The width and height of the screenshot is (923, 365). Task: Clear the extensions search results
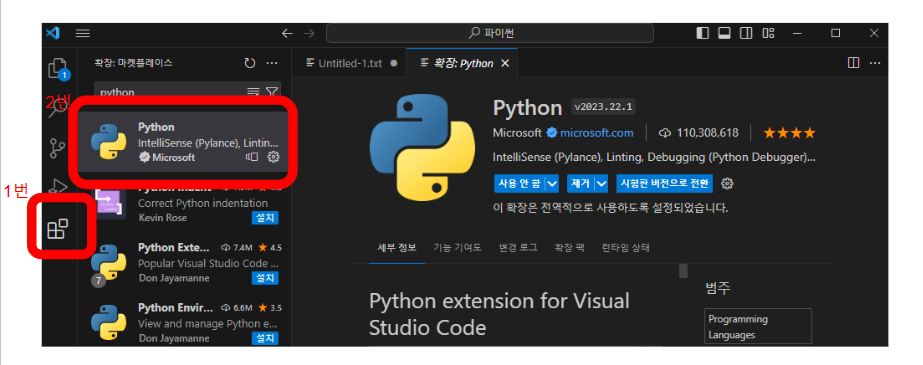[x=253, y=91]
